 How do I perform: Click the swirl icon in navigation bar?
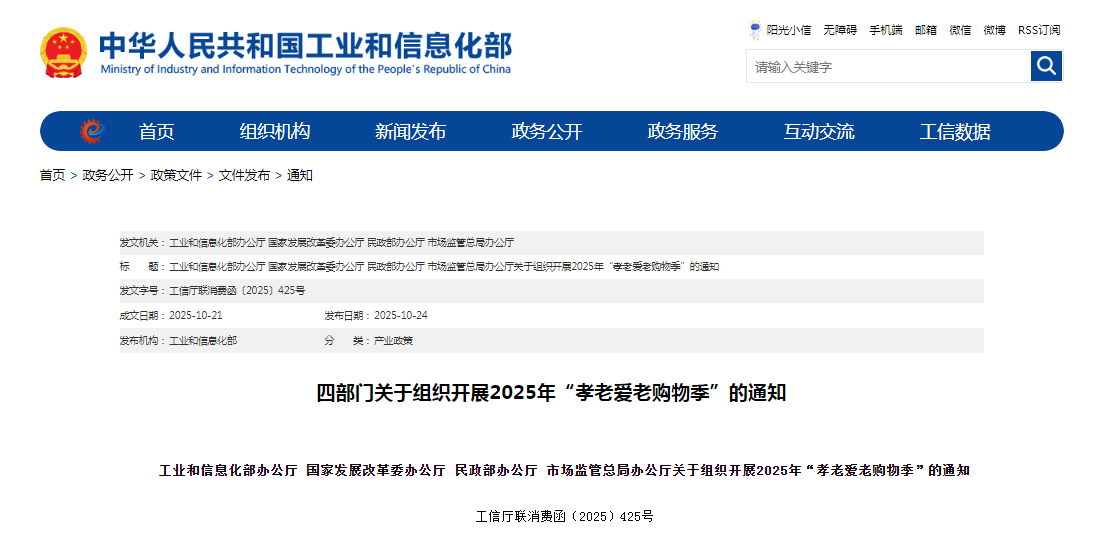point(92,131)
